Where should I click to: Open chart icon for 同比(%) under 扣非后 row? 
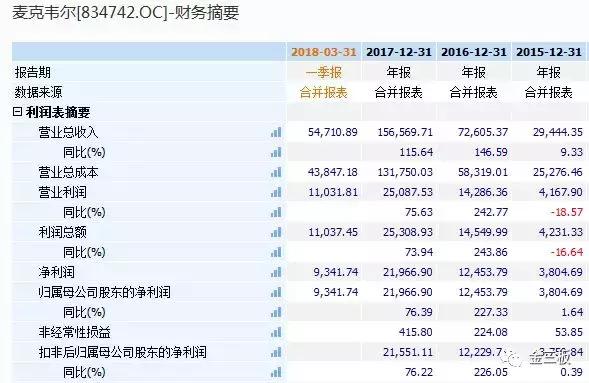tap(276, 372)
